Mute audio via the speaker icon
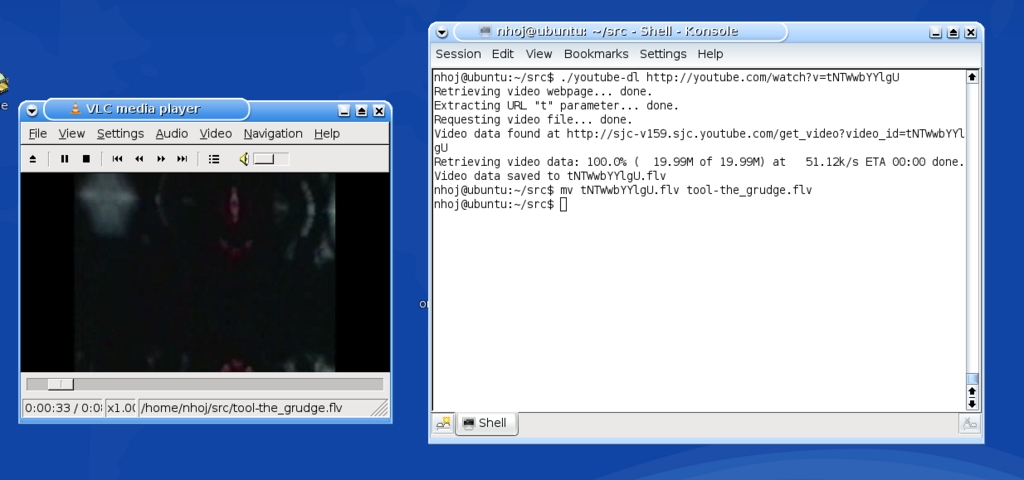 [x=243, y=158]
